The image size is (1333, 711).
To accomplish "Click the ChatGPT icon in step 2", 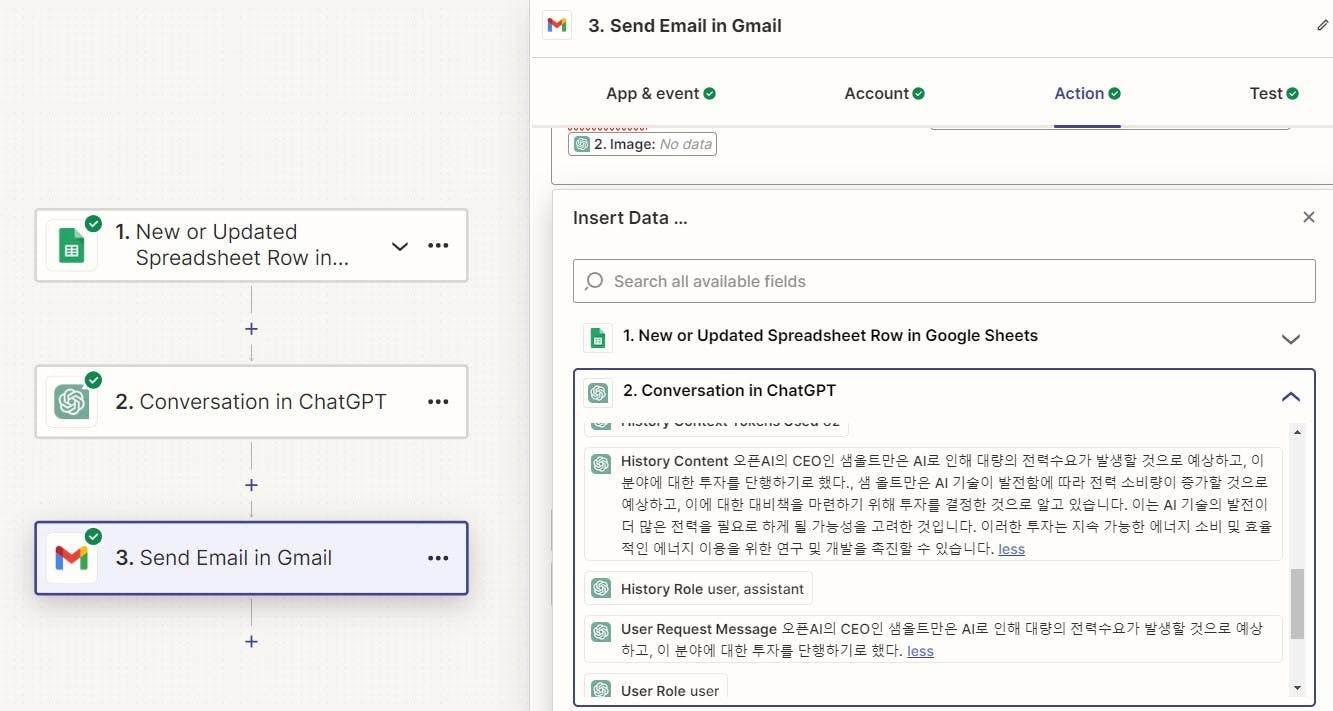I will [71, 402].
